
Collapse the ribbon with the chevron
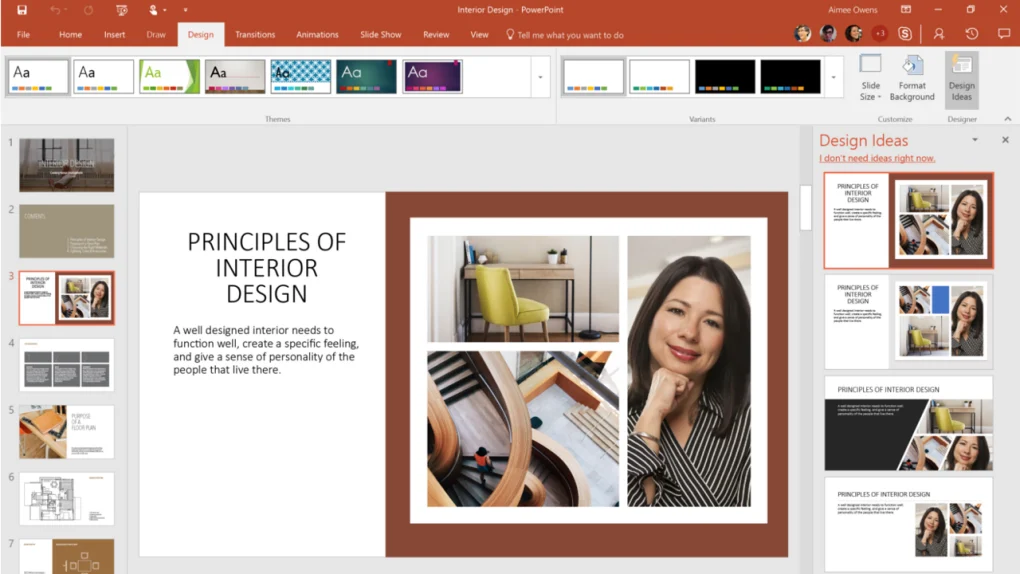click(1007, 119)
